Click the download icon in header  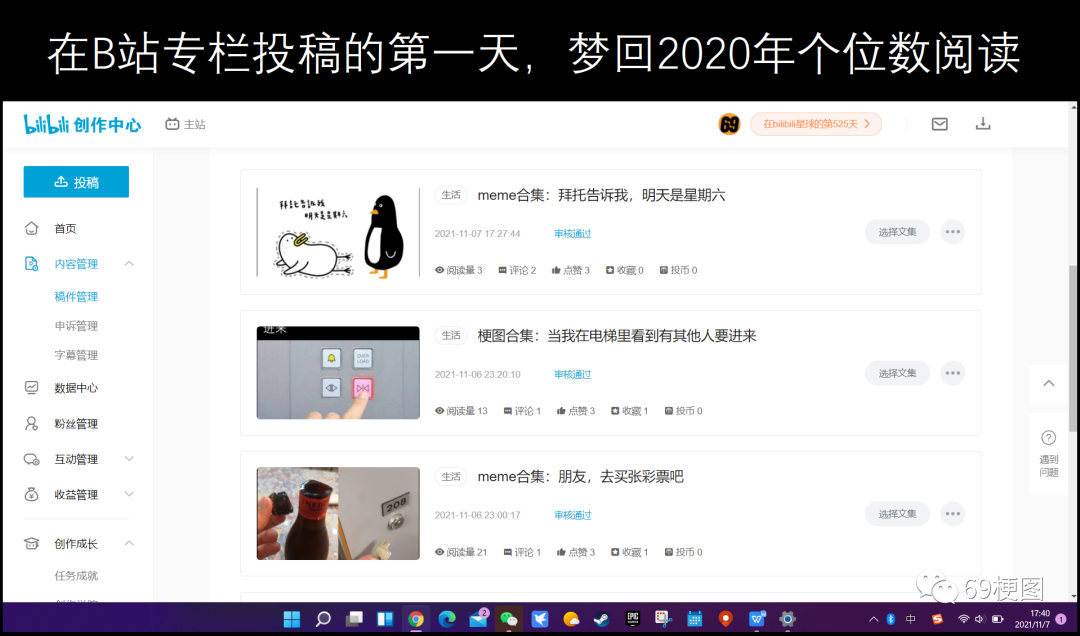pyautogui.click(x=983, y=123)
